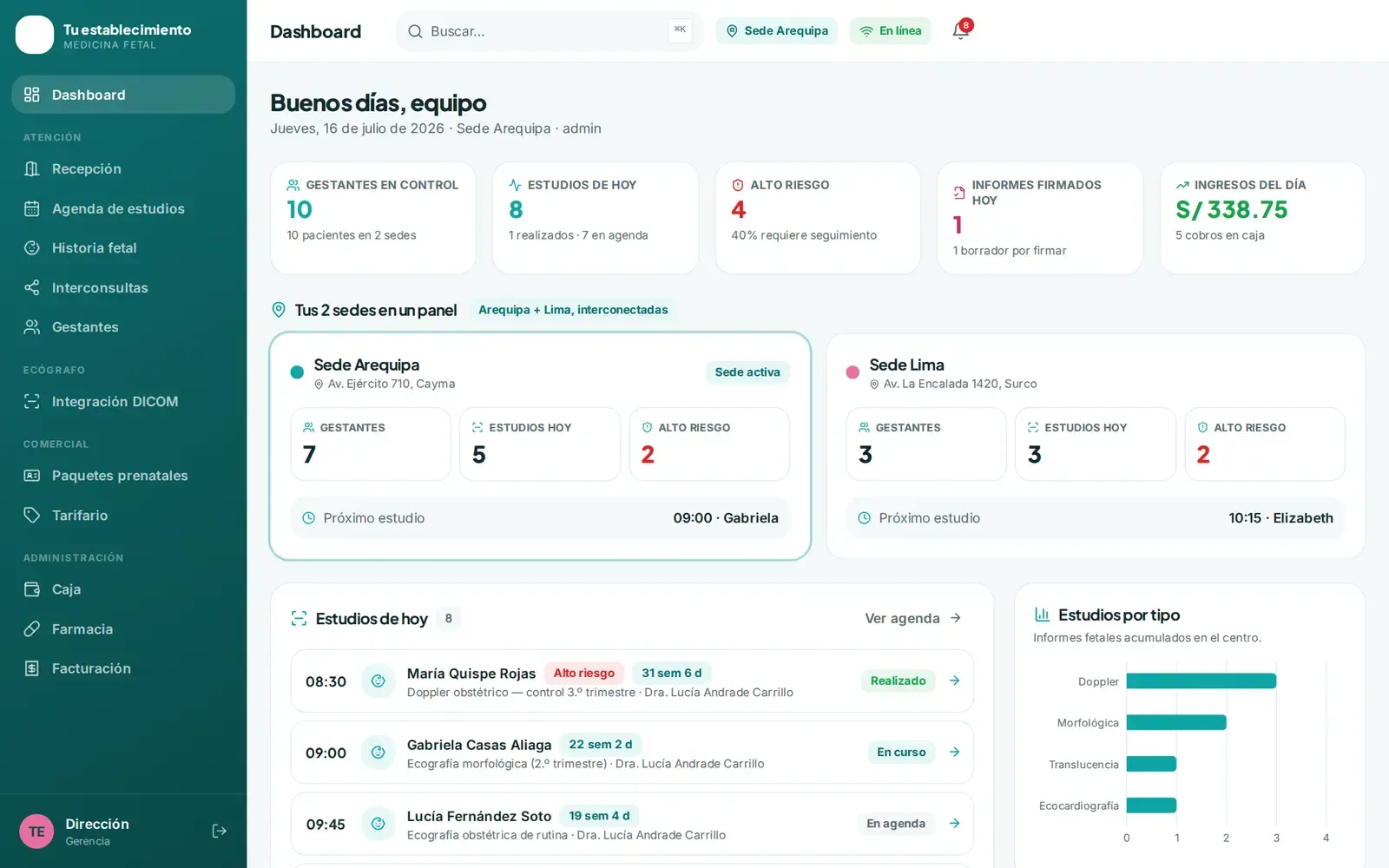This screenshot has width=1389, height=868.
Task: Click the ultrasound icon in the 08:30 row
Action: click(x=378, y=681)
